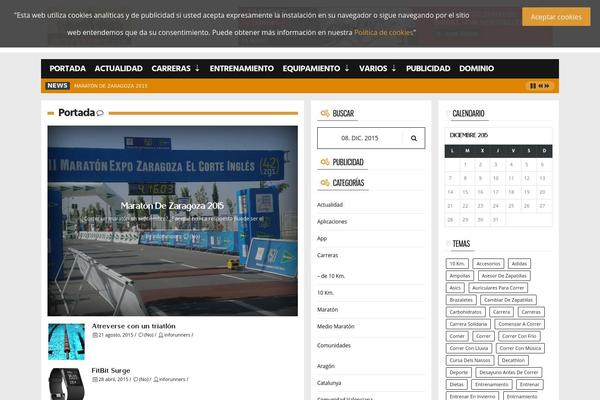
Task: Open the FitBit Surge article title
Action: pos(111,371)
